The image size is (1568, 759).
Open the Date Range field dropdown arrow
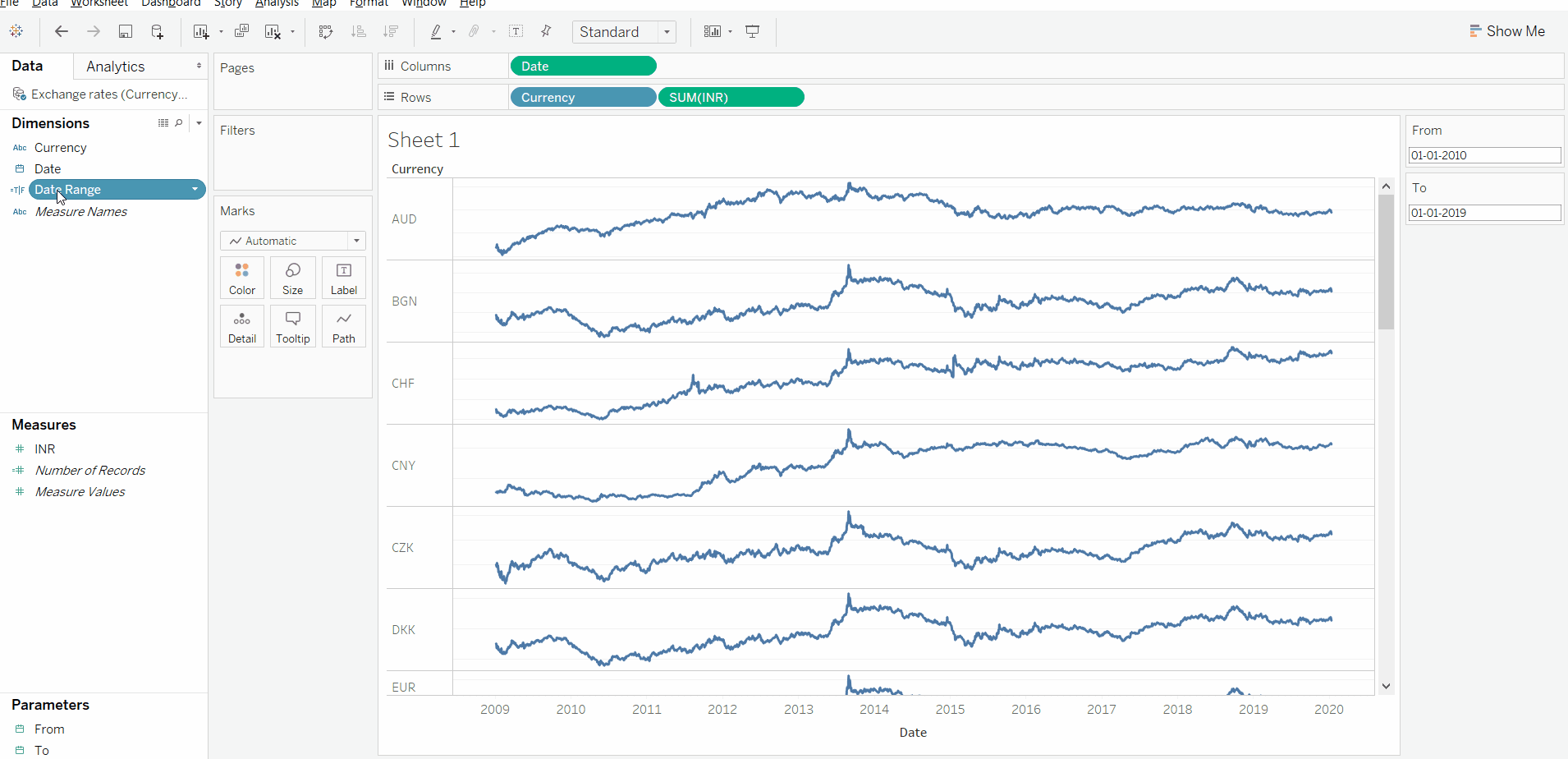point(195,190)
